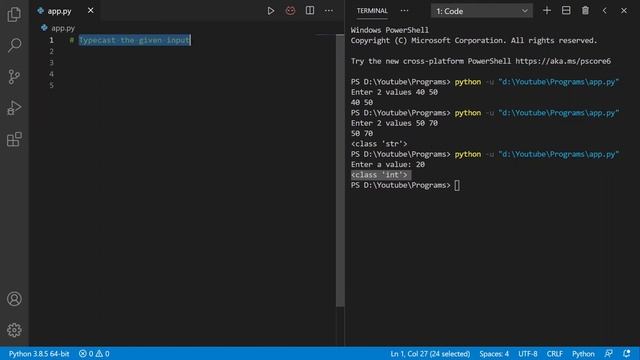Open the Search view
Screen dimensions: 640x360
14,45
